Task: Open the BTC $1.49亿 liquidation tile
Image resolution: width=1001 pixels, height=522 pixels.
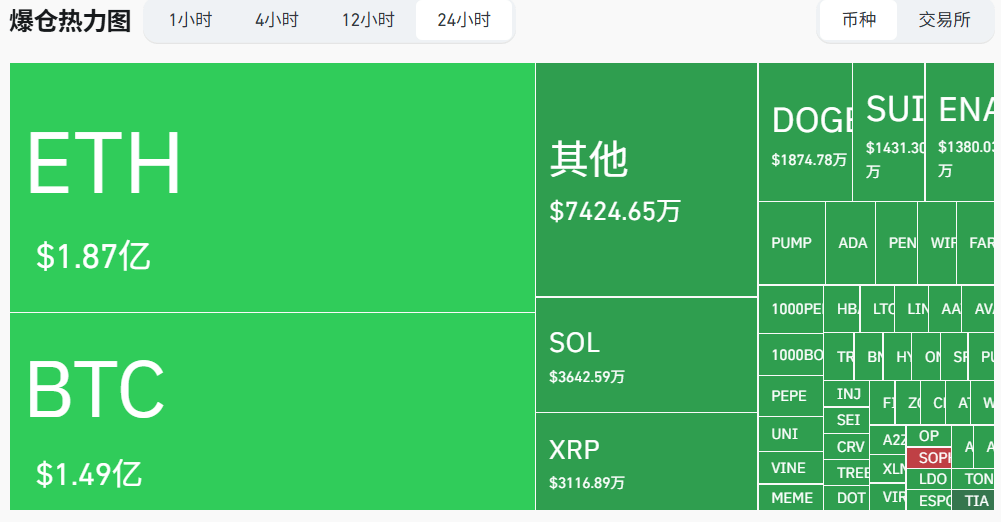Action: point(273,412)
